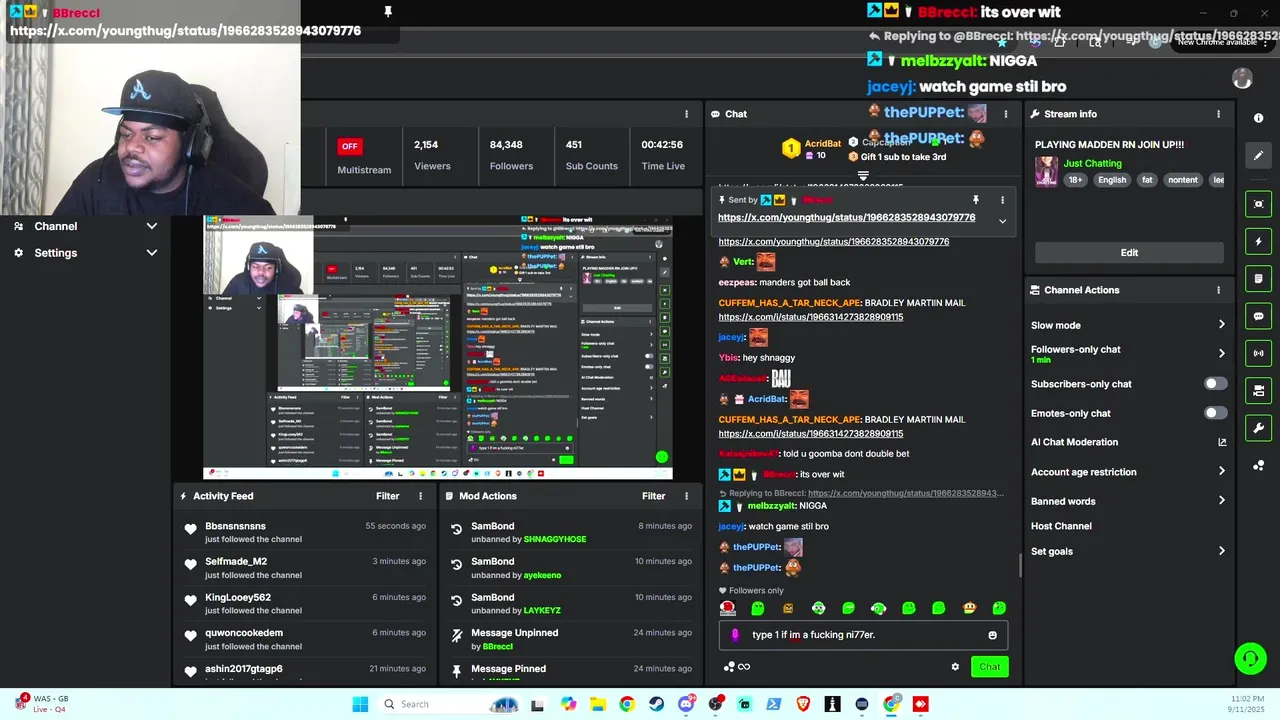Expand Banned words settings
This screenshot has width=1280, height=720.
pyautogui.click(x=1221, y=501)
